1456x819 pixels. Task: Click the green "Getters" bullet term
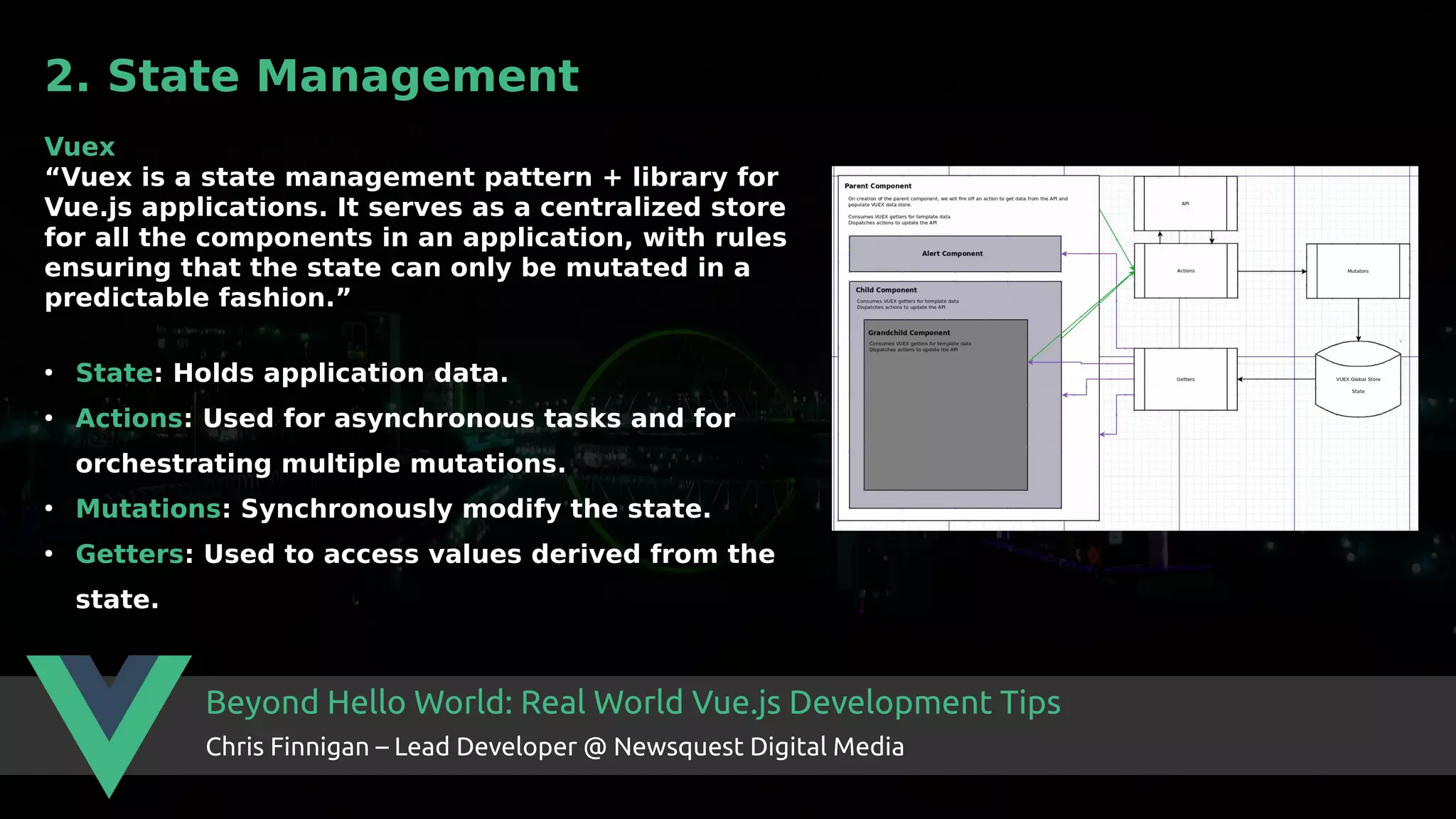pyautogui.click(x=129, y=555)
